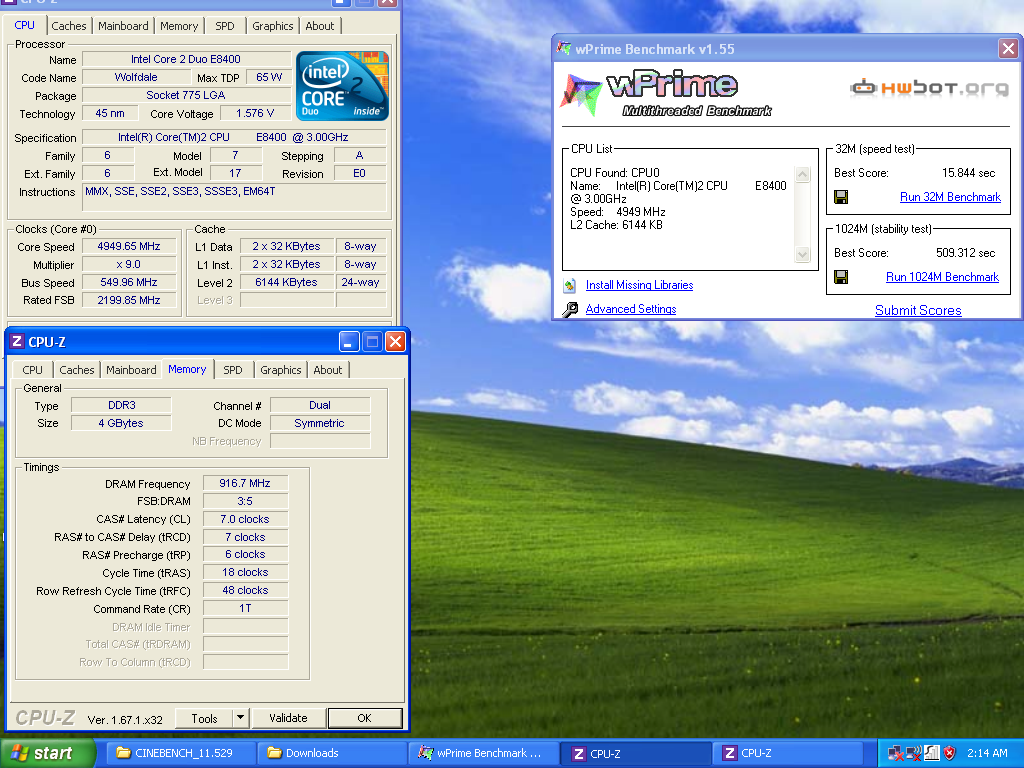
Task: Open the Windows Start button
Action: click(x=47, y=754)
